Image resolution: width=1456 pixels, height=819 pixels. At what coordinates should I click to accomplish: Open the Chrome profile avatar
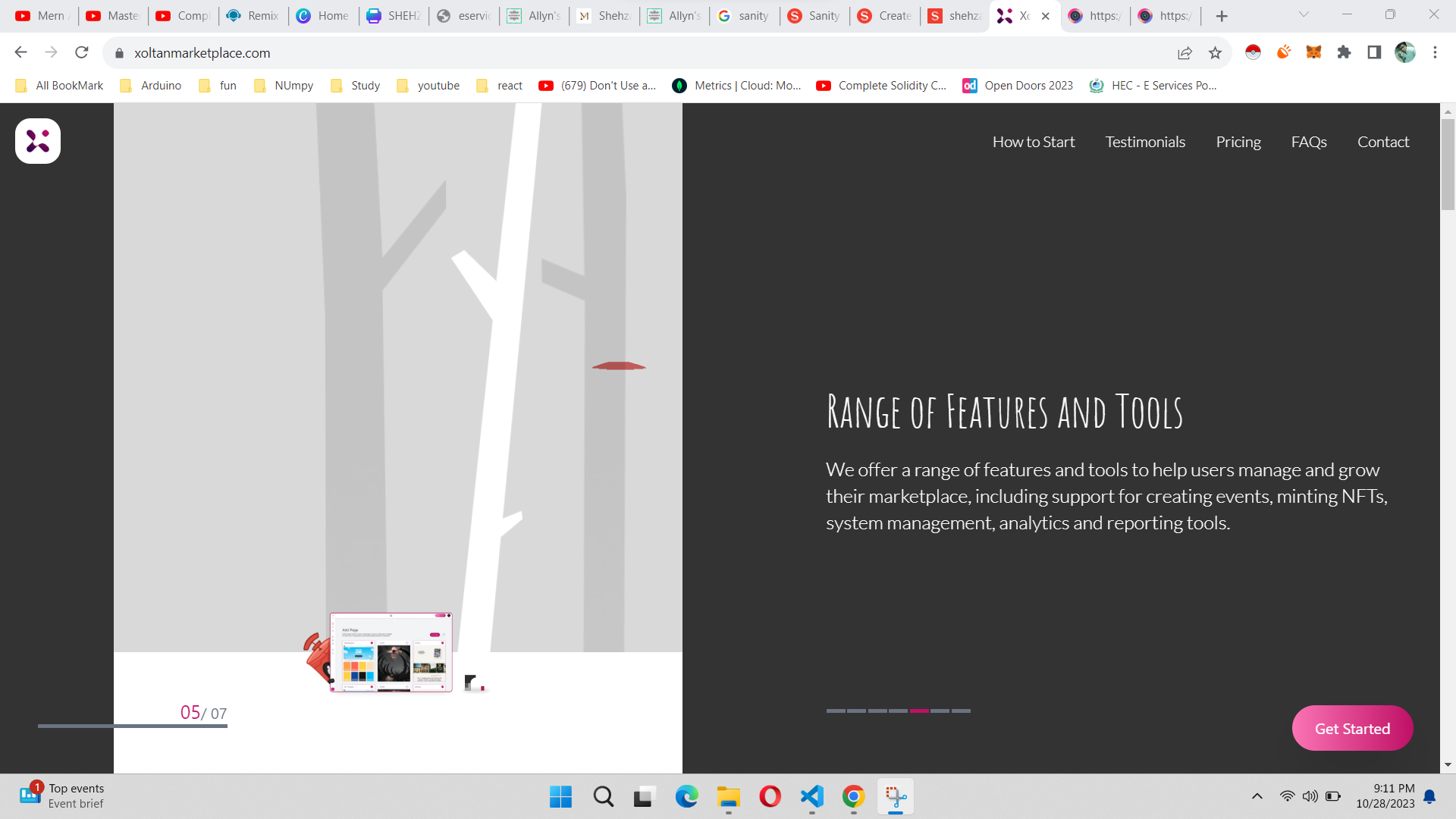click(1404, 52)
